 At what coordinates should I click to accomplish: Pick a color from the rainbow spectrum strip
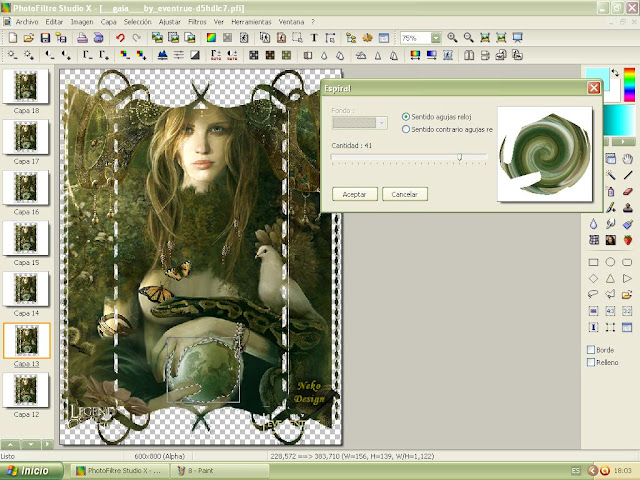coord(629,85)
